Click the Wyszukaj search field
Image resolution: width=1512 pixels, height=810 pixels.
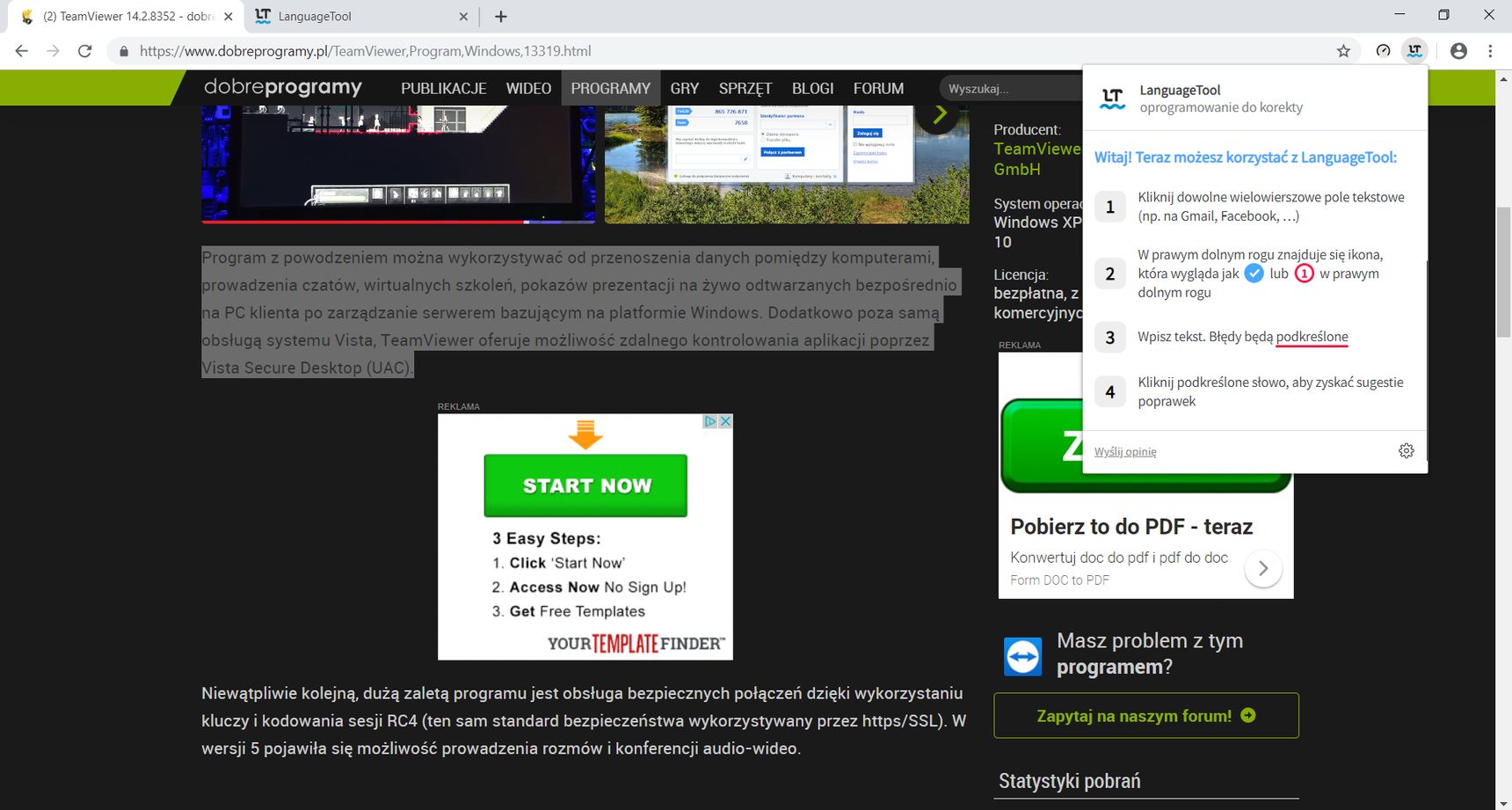pyautogui.click(x=1011, y=88)
